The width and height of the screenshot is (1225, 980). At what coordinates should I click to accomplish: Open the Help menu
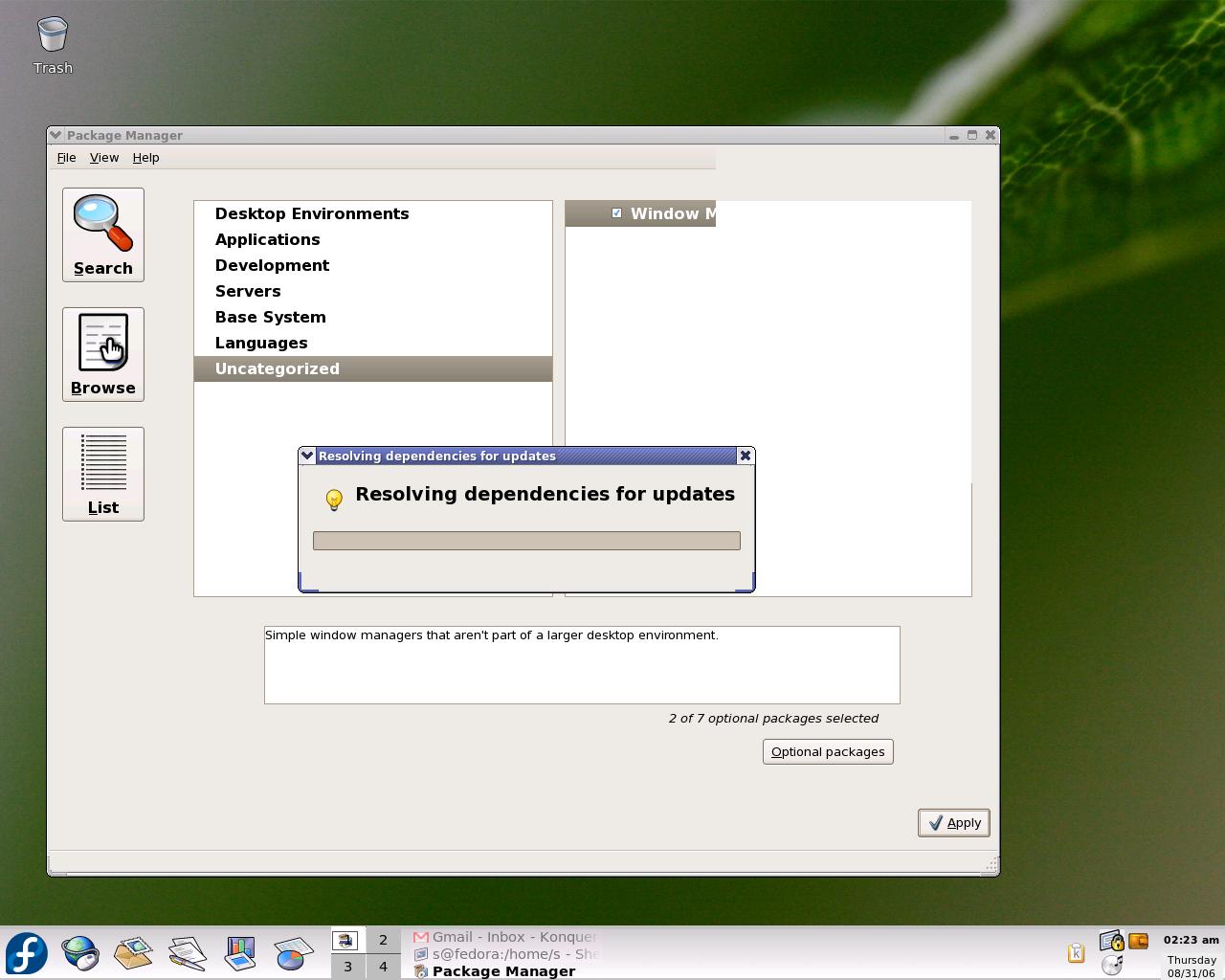coord(145,157)
